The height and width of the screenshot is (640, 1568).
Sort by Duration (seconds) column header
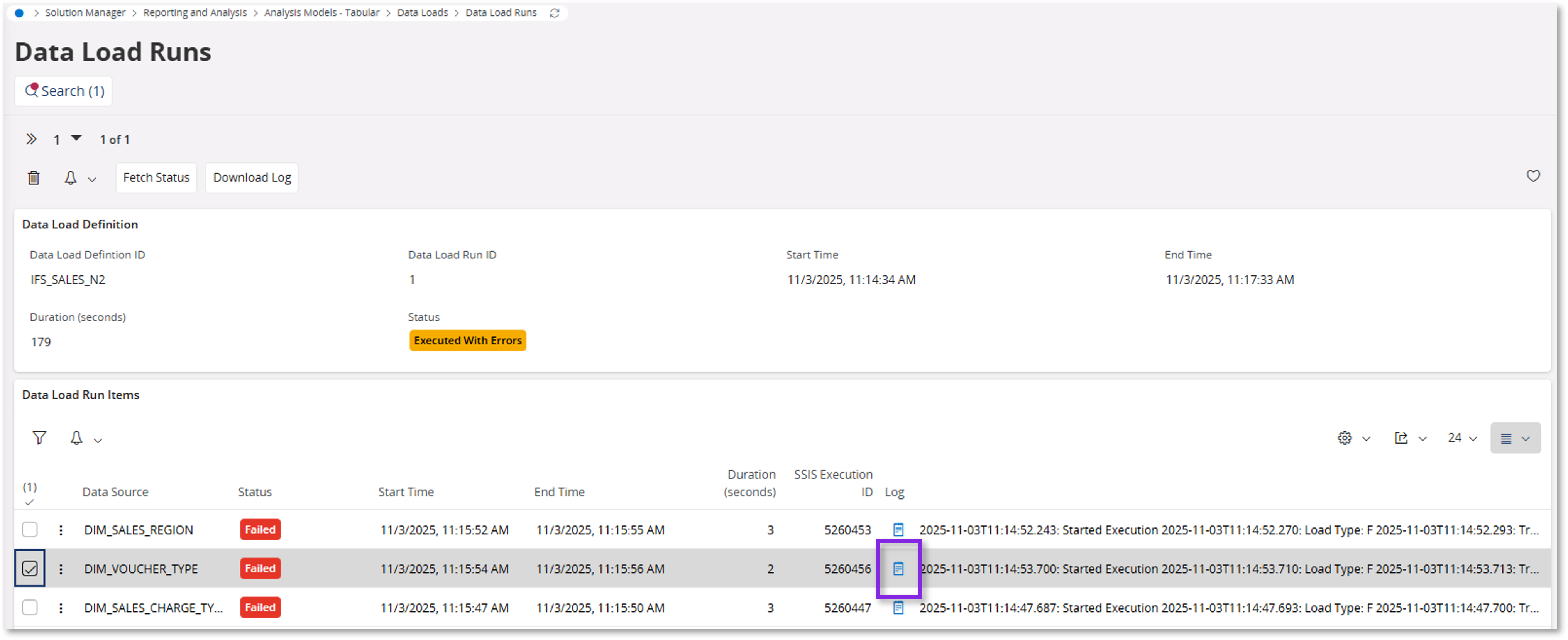(x=749, y=483)
